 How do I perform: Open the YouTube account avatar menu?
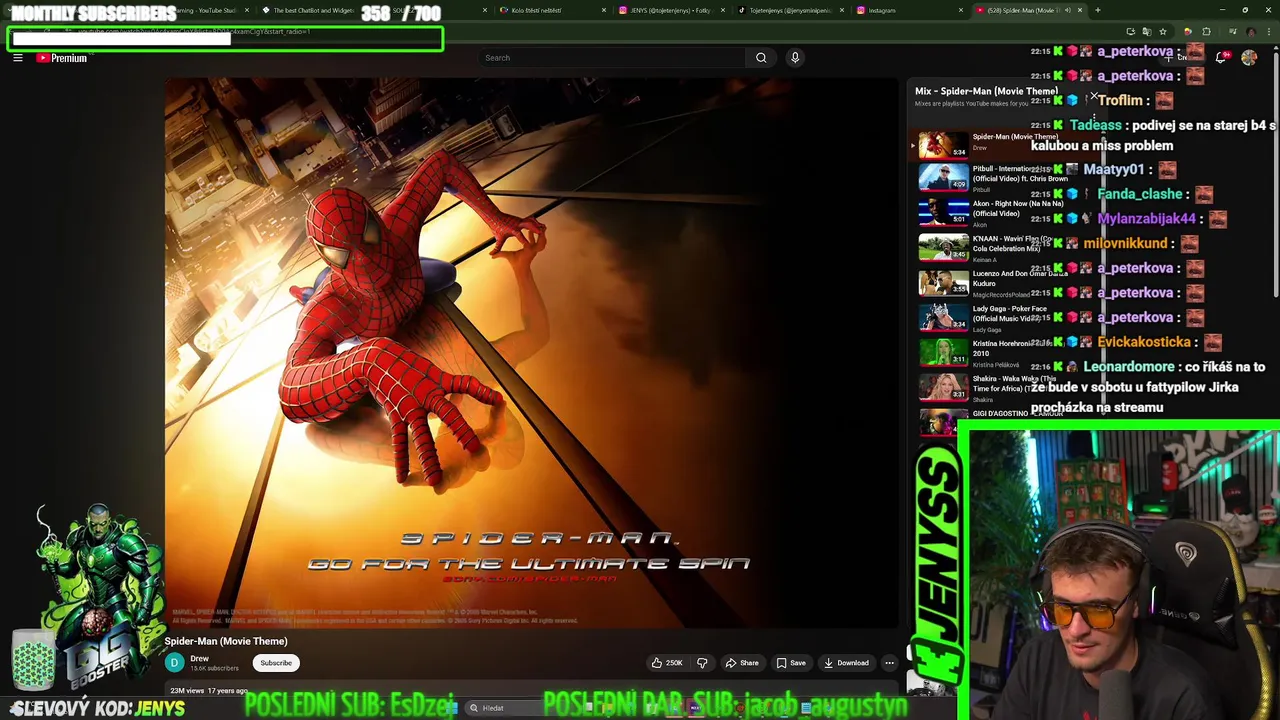[1249, 58]
